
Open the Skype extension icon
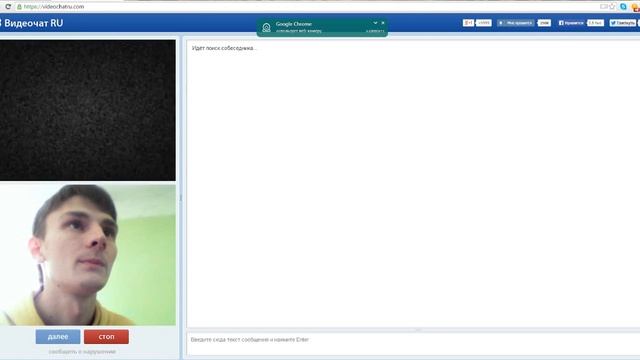pos(623,7)
